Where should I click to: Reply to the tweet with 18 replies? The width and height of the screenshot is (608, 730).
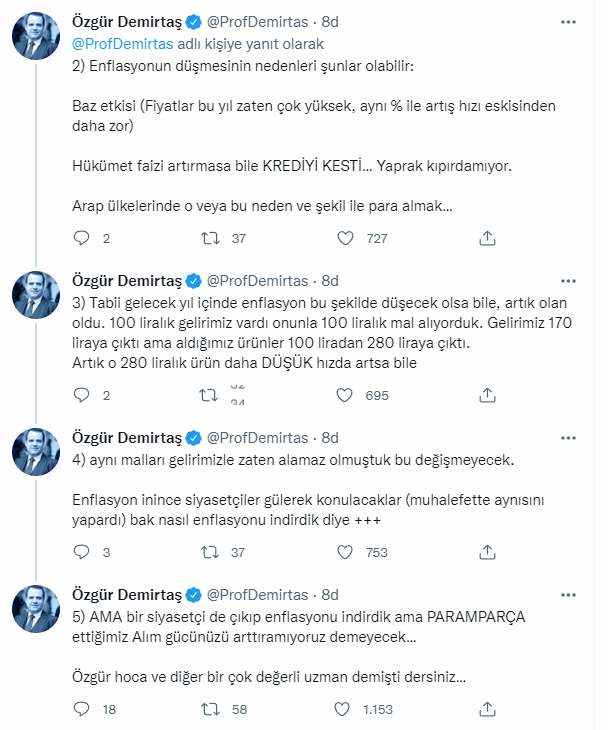[x=83, y=708]
